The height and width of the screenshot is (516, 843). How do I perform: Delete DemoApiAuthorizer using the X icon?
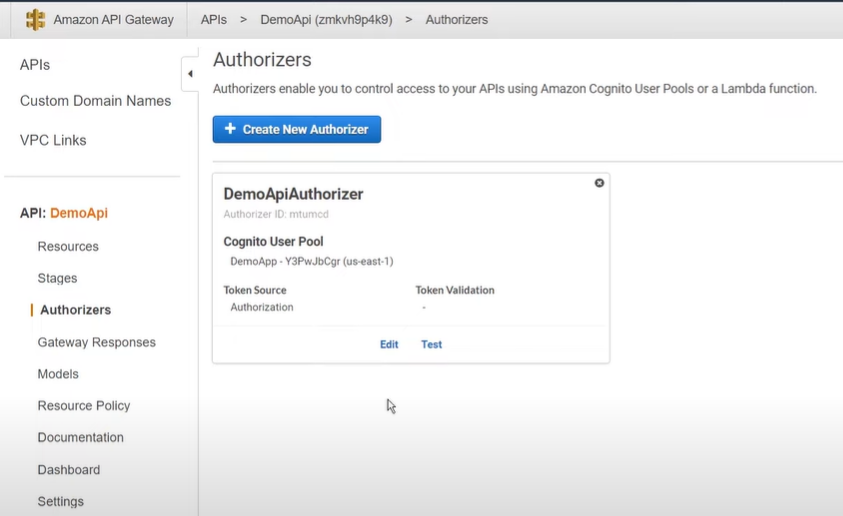599,183
